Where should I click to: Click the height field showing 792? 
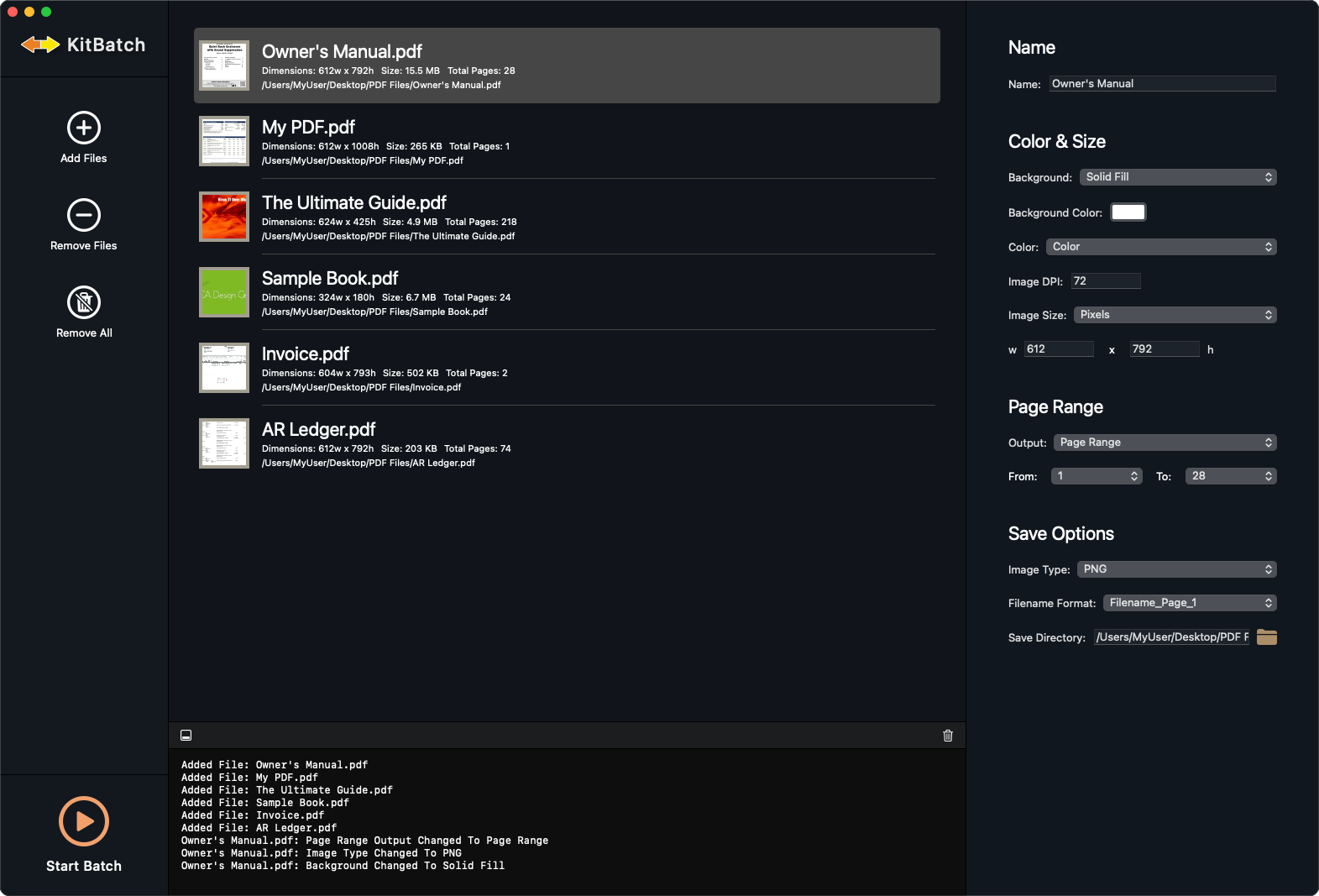click(x=1165, y=349)
